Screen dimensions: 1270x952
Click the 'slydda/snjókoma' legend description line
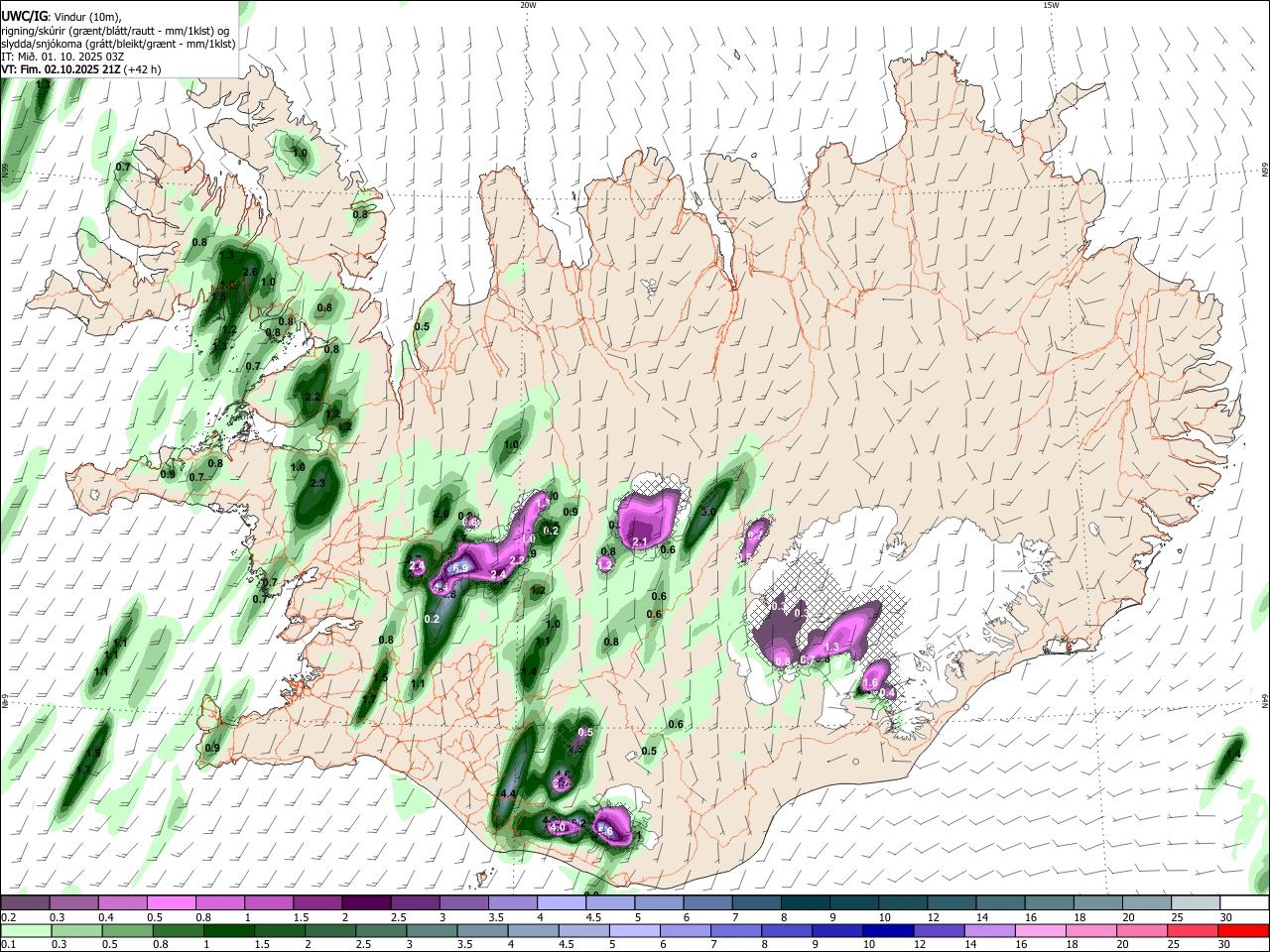[x=118, y=44]
